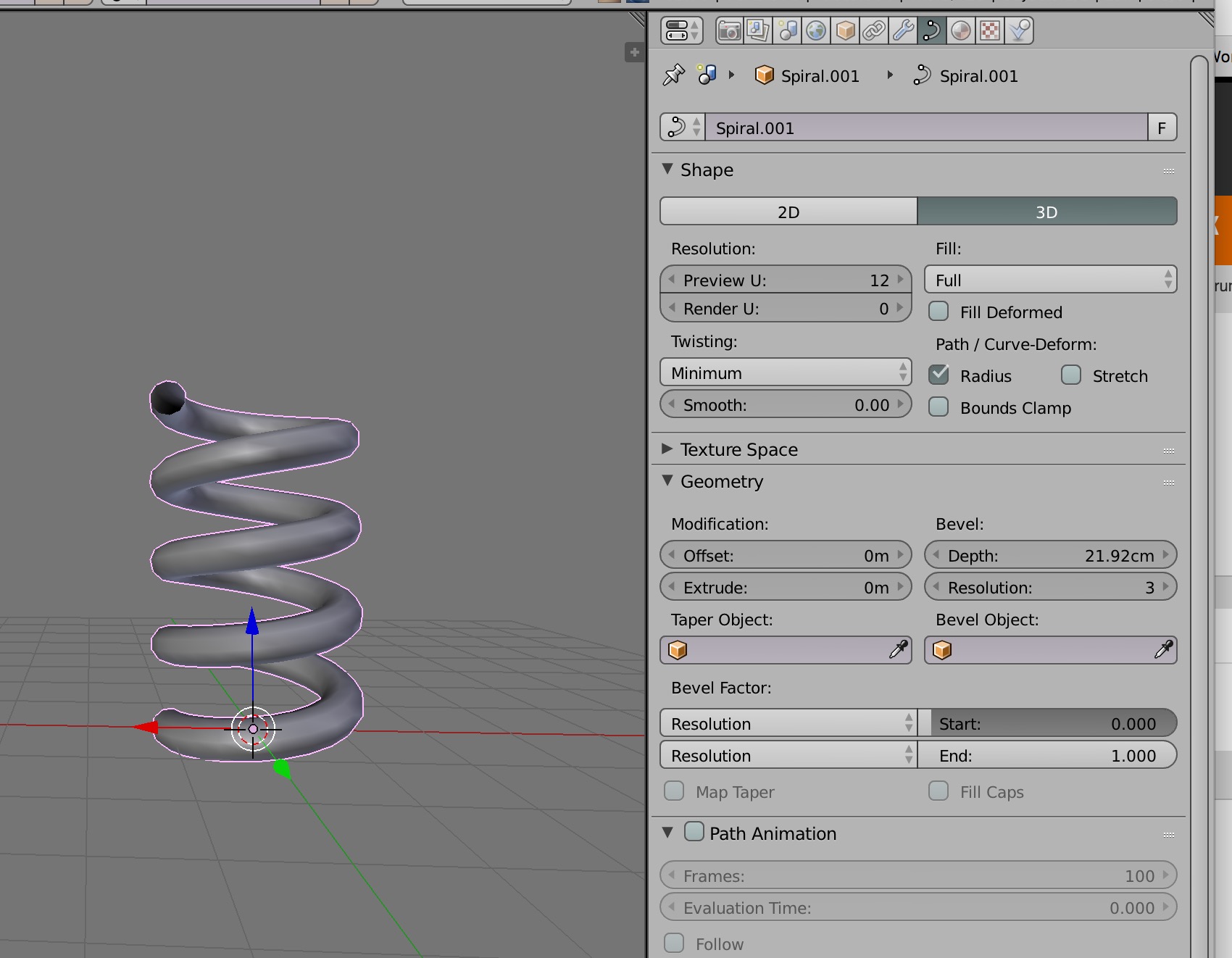Open the Render Layers properties tab
This screenshot has width=1232, height=958.
click(758, 30)
